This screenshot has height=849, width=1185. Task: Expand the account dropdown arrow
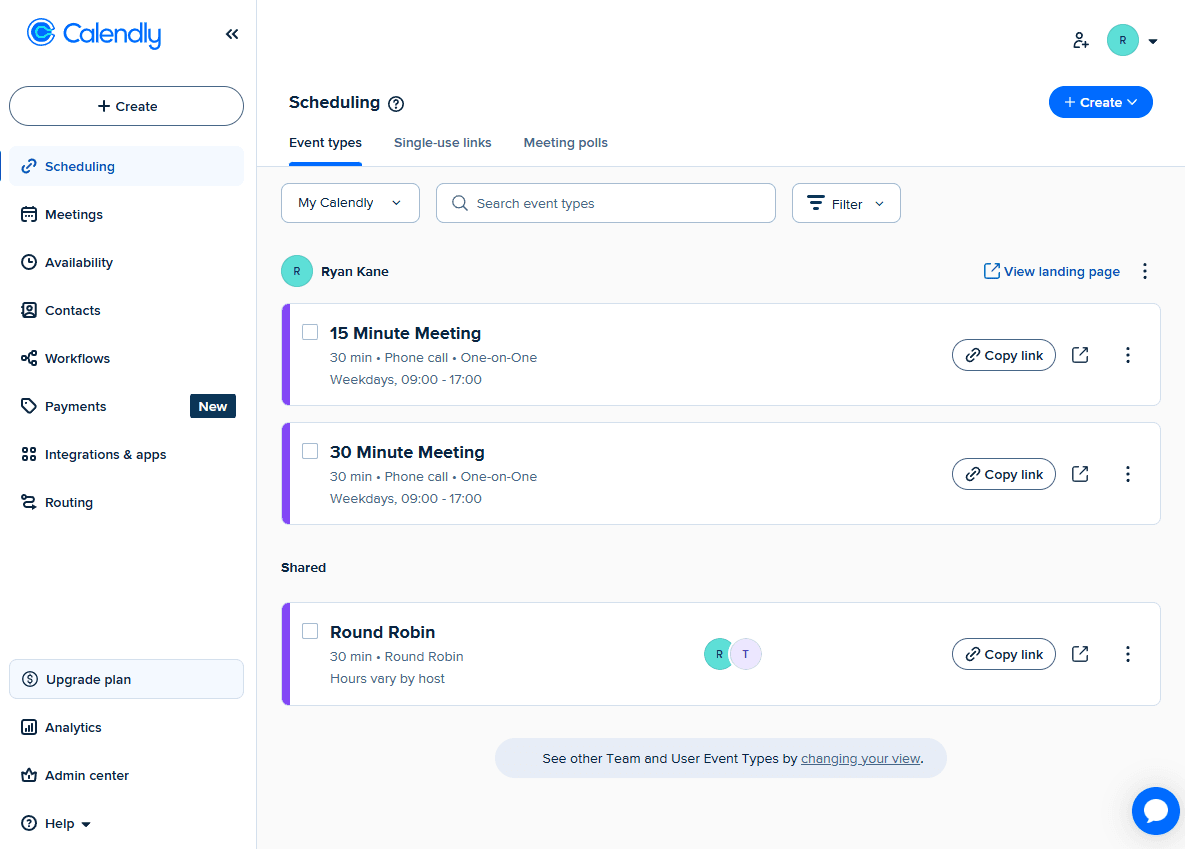point(1153,42)
